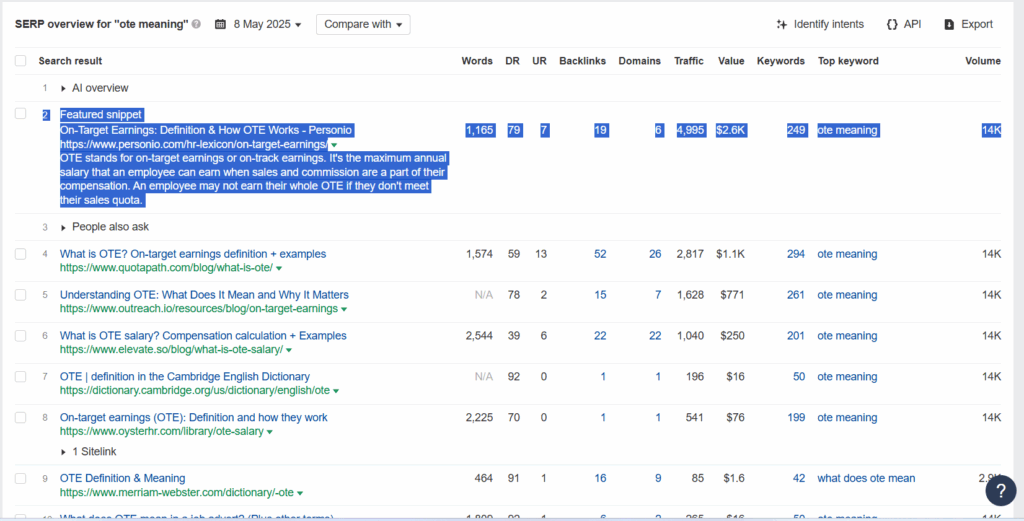Click the Top keyword column header

[848, 61]
